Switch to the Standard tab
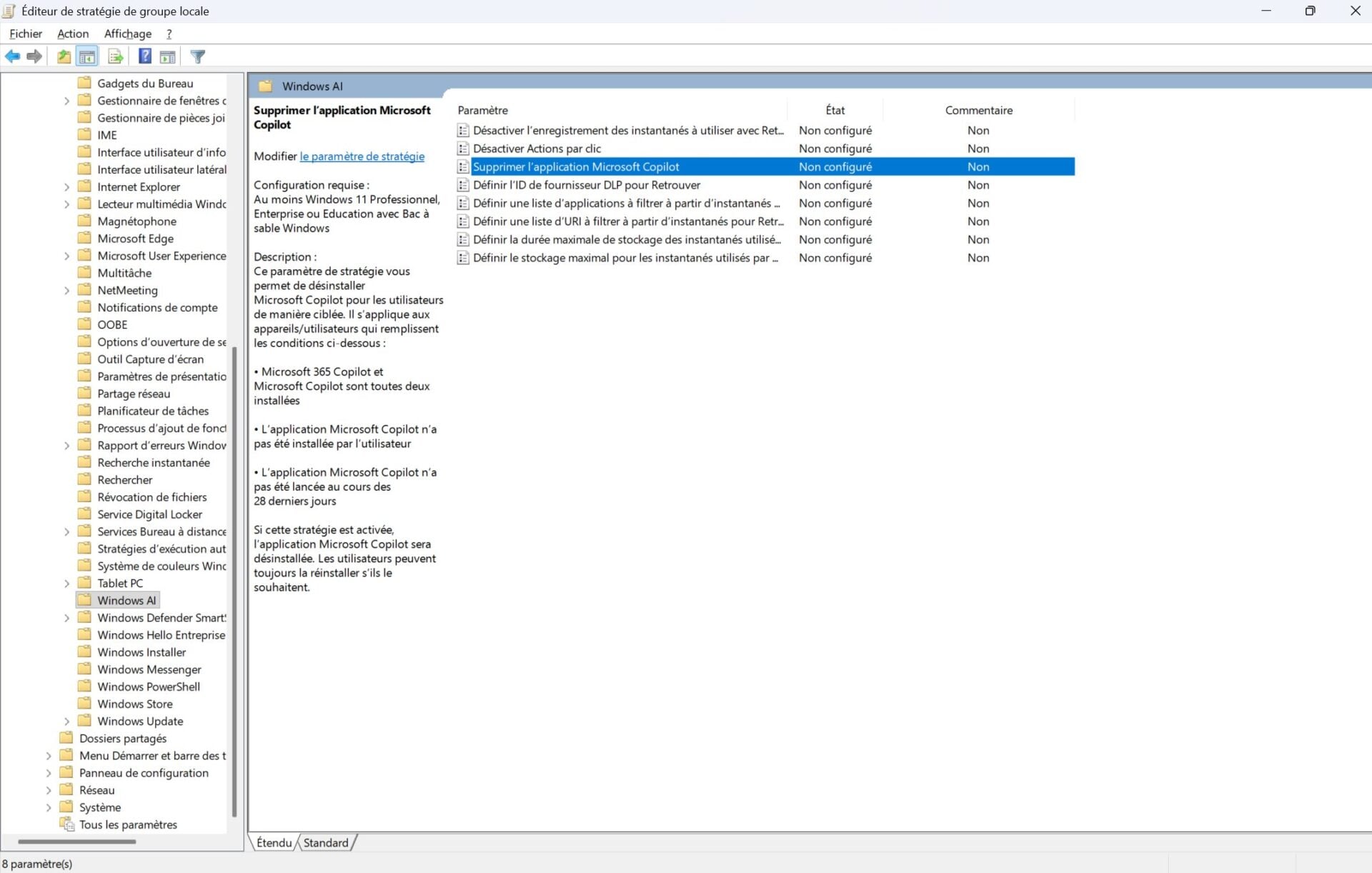This screenshot has width=1372, height=873. pyautogui.click(x=326, y=843)
